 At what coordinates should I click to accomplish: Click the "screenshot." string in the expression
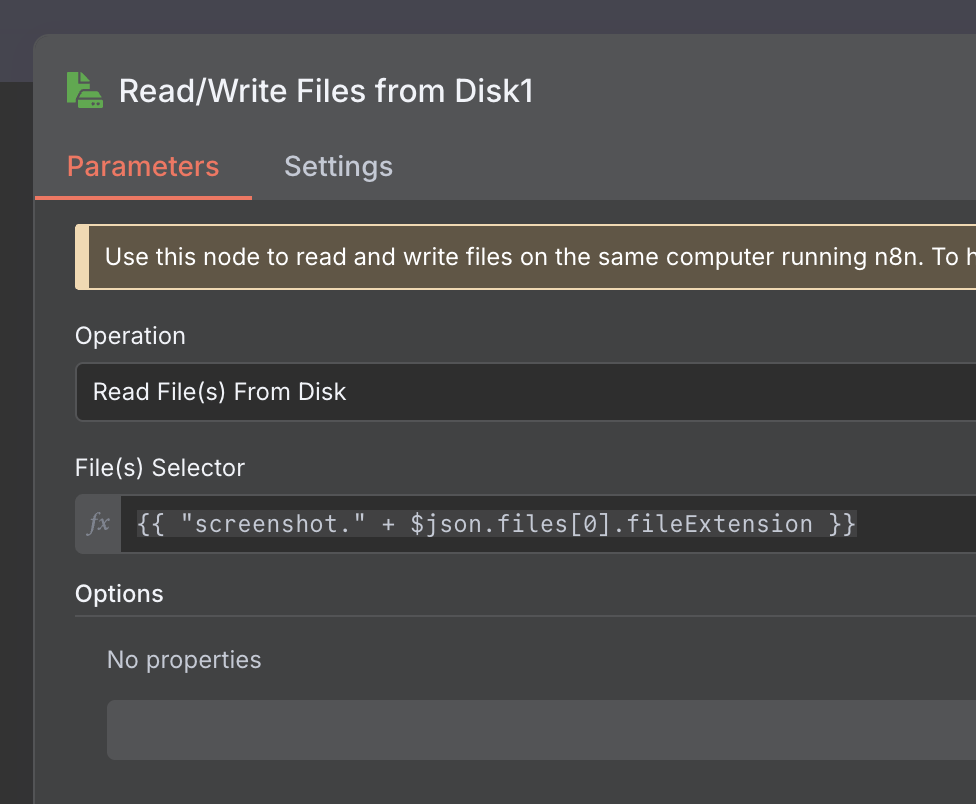273,524
